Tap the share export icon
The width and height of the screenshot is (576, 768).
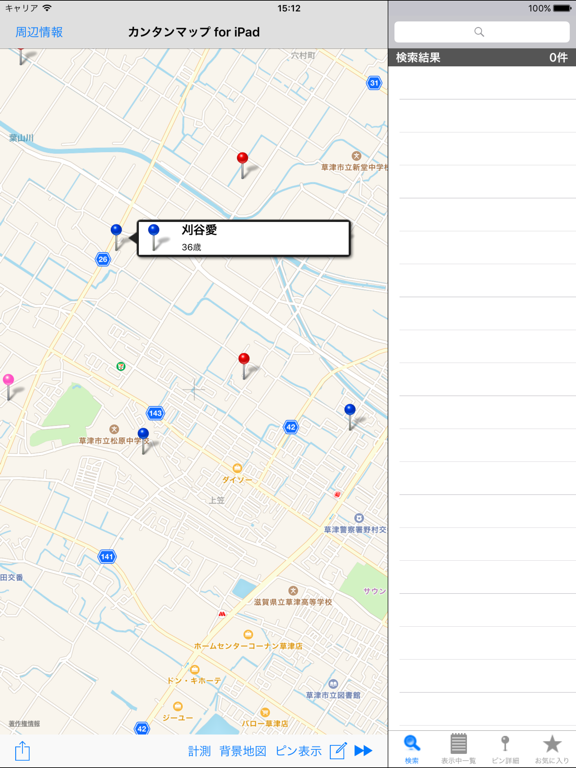(22, 750)
